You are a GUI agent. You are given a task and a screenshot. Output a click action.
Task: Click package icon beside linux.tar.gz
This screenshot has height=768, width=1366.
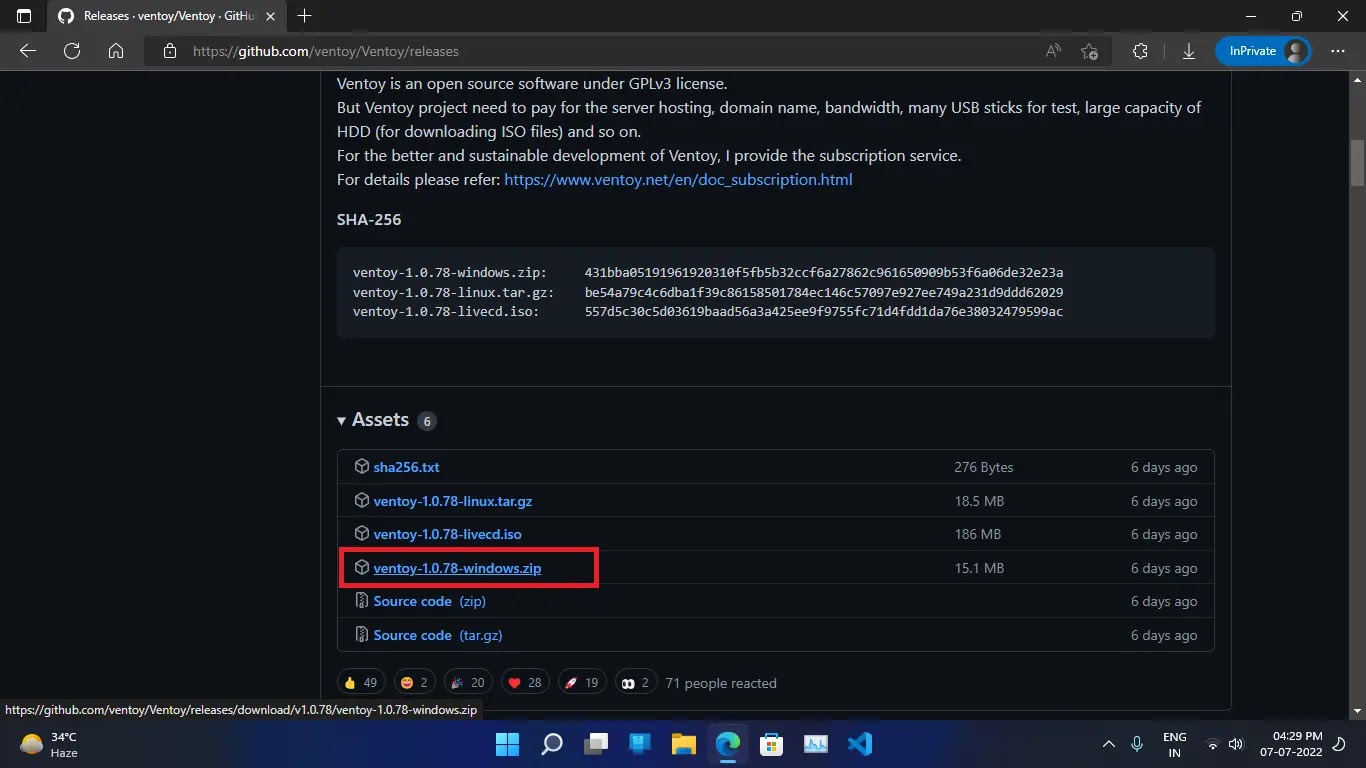point(362,501)
